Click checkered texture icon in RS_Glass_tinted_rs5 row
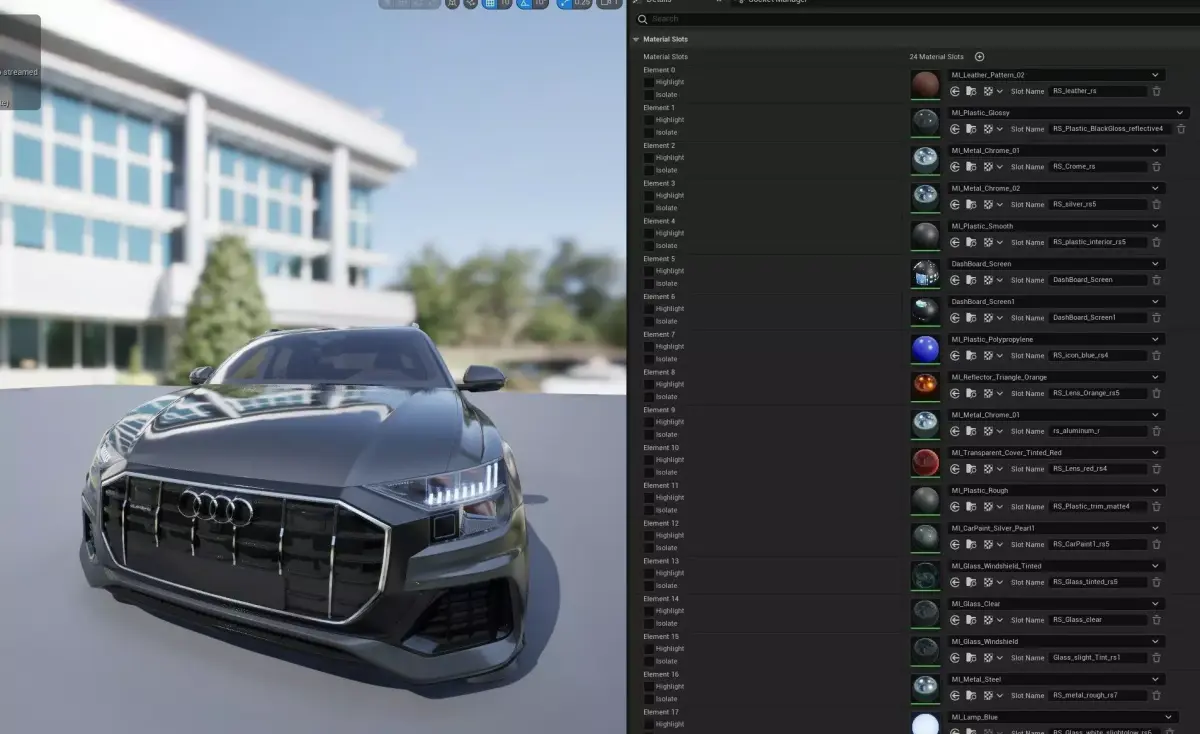This screenshot has height=734, width=1200. 988,582
